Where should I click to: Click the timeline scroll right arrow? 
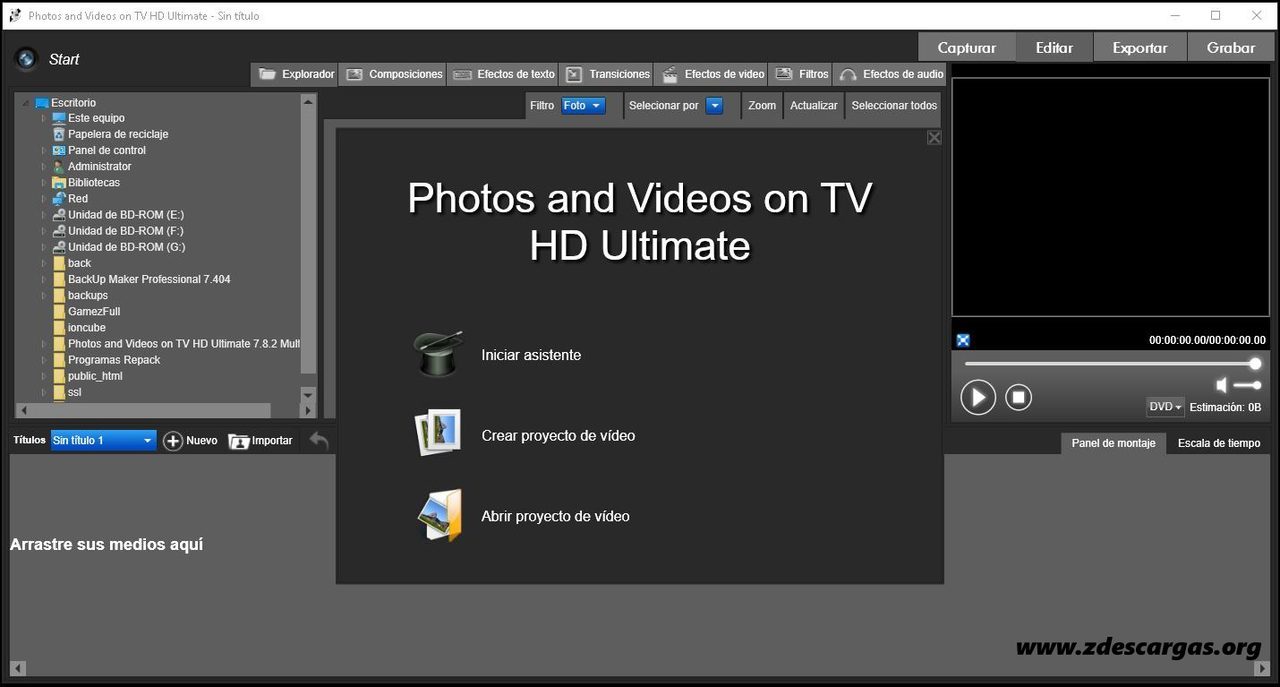[1263, 668]
